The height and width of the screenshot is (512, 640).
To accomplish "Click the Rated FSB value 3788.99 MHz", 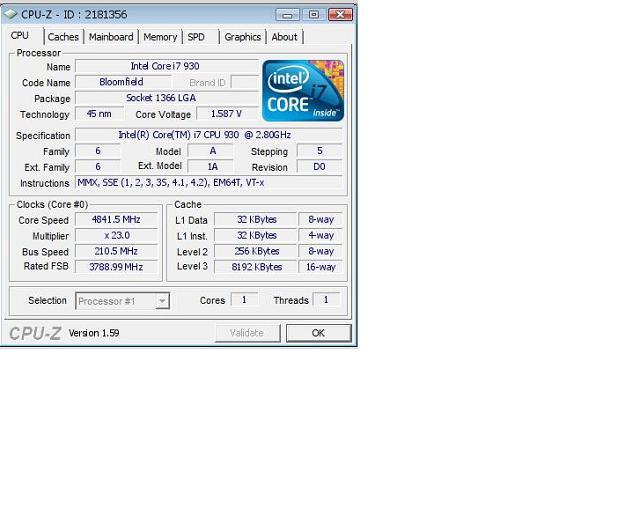I will (116, 267).
